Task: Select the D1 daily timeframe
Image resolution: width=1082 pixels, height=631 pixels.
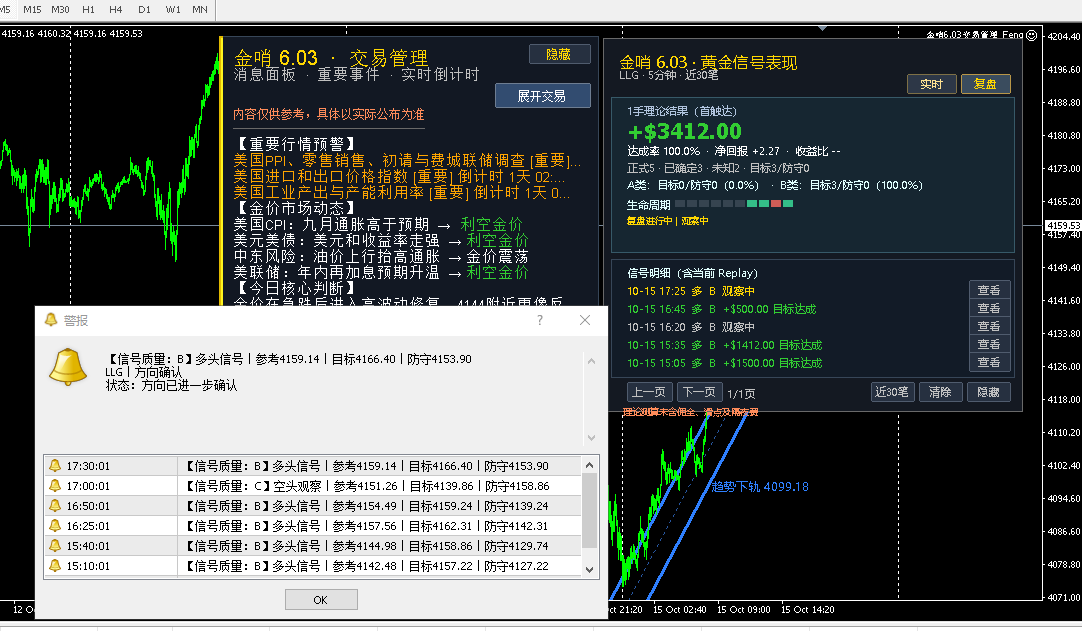Action: pos(144,10)
